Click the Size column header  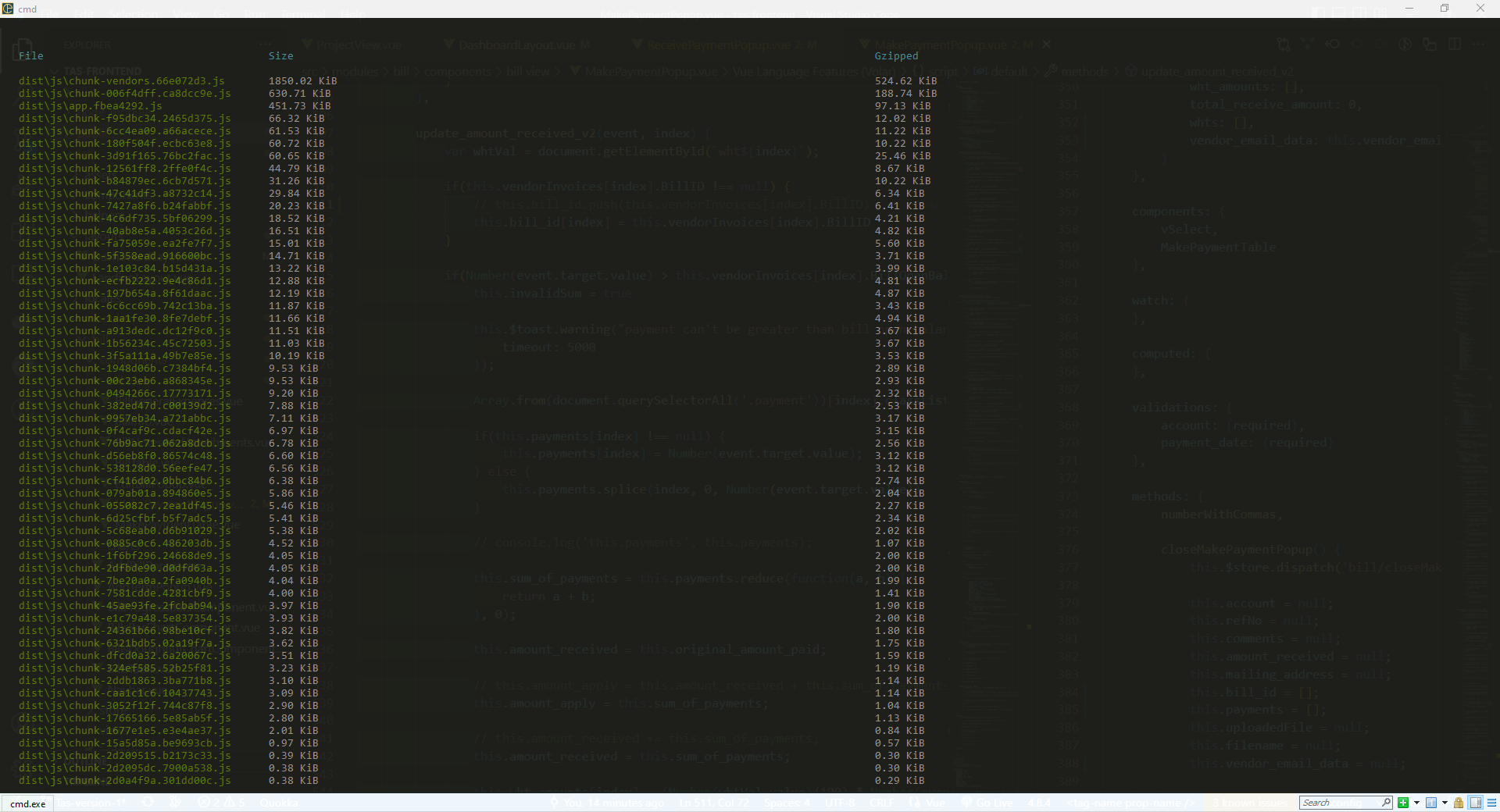(x=281, y=56)
